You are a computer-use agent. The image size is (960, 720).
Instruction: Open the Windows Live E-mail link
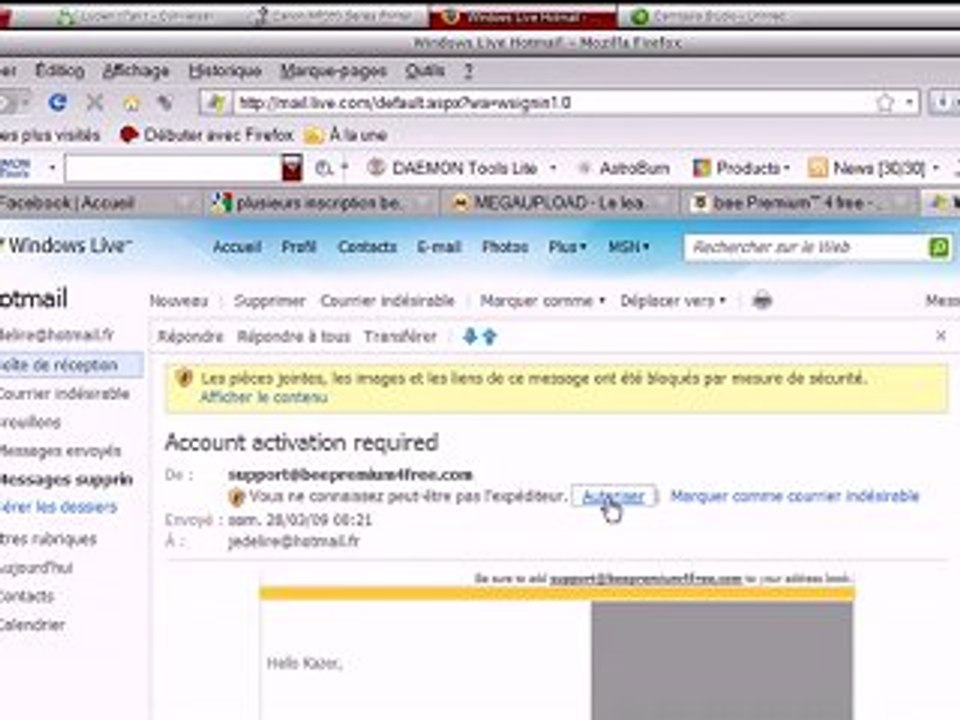(439, 247)
